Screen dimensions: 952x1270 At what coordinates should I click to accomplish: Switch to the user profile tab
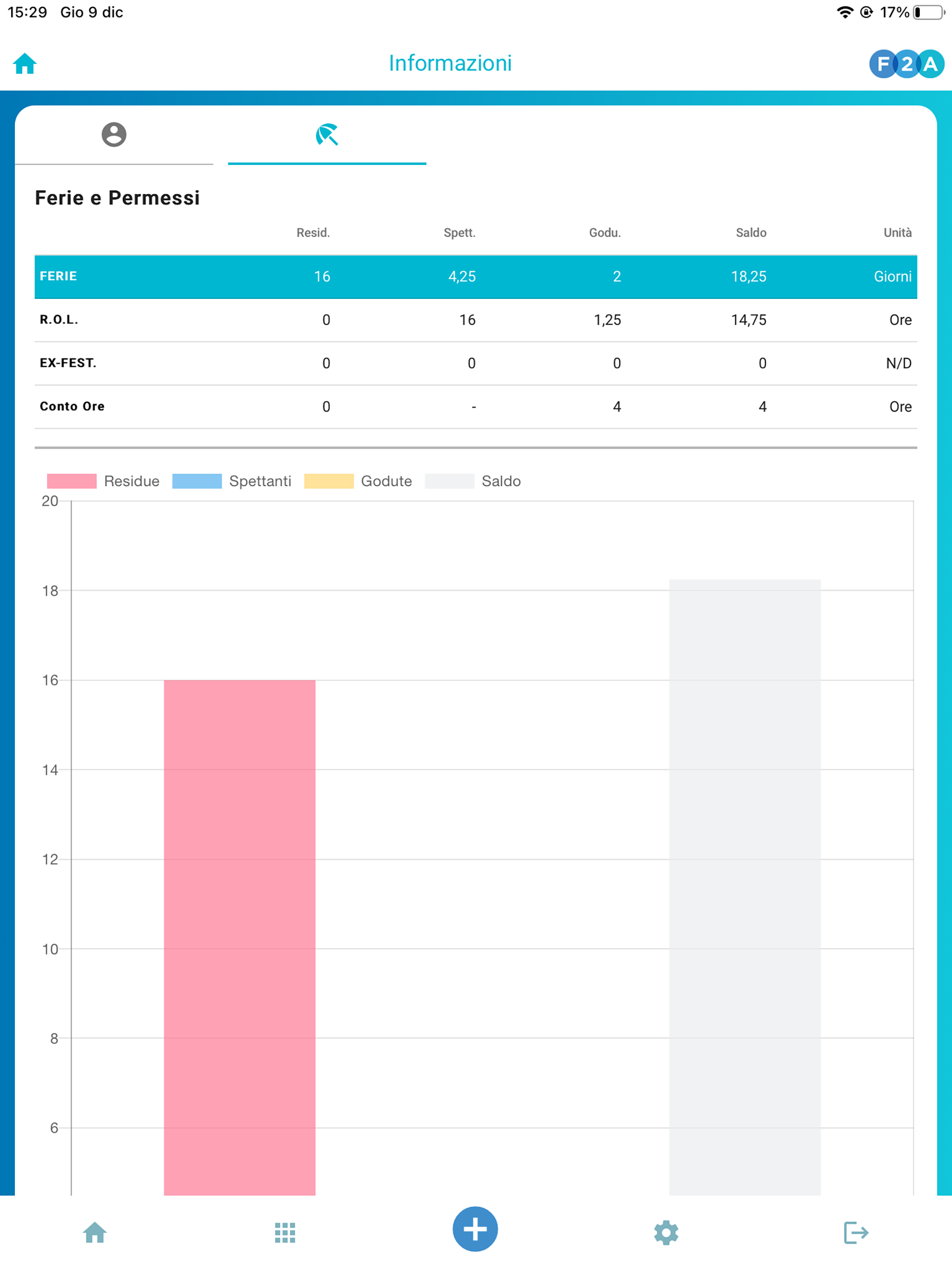(x=114, y=135)
